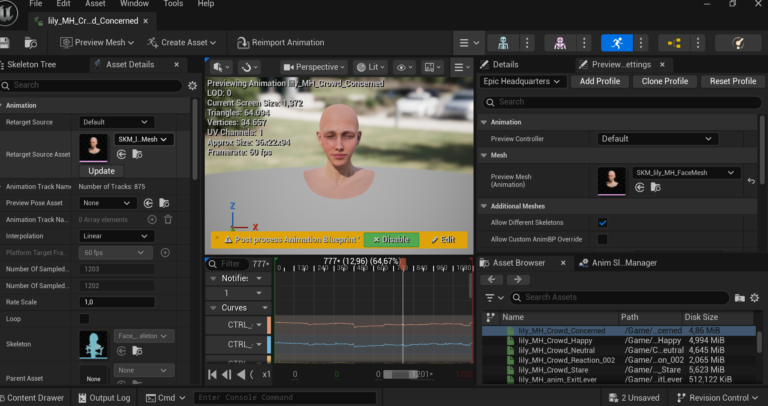Open the Window menu
The height and width of the screenshot is (406, 768).
click(x=134, y=4)
